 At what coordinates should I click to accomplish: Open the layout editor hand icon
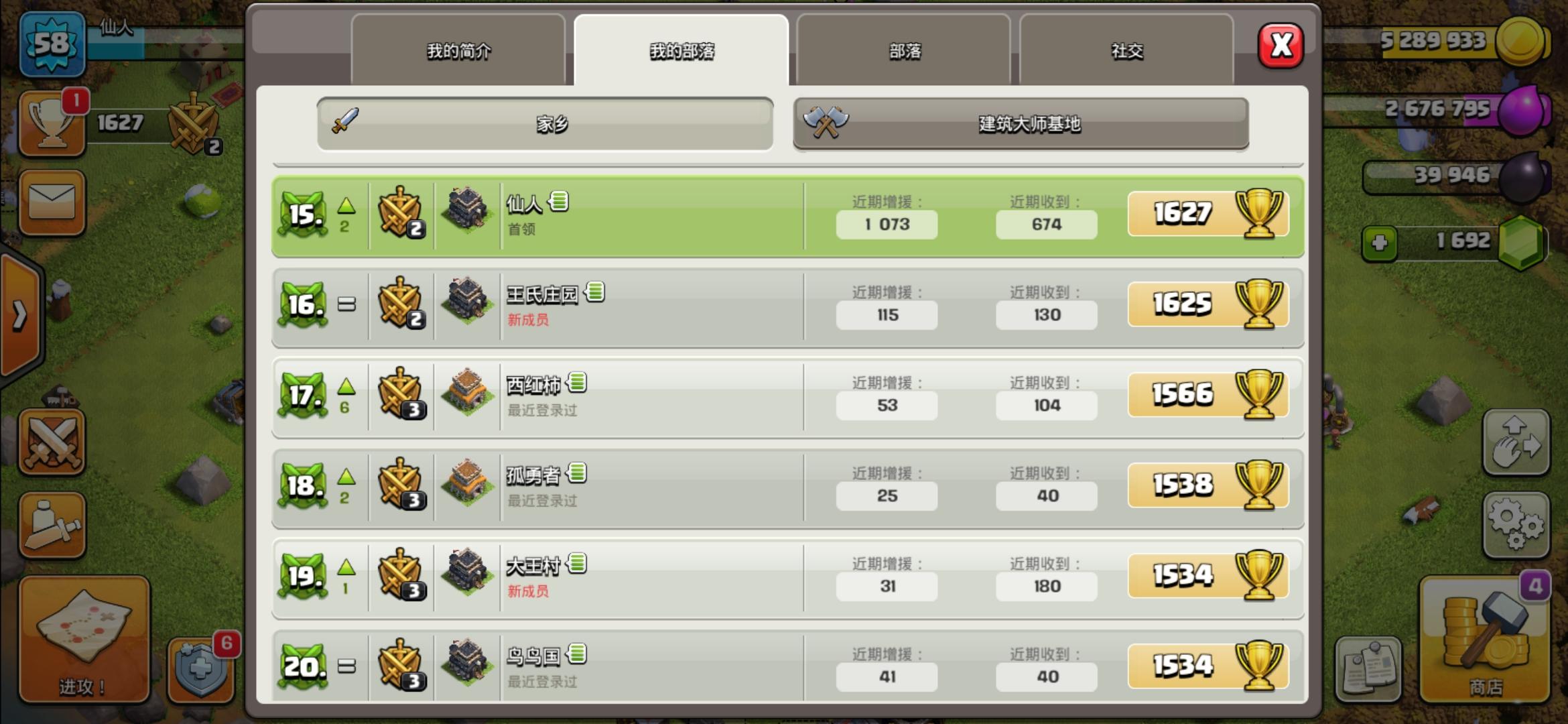pyautogui.click(x=1516, y=442)
